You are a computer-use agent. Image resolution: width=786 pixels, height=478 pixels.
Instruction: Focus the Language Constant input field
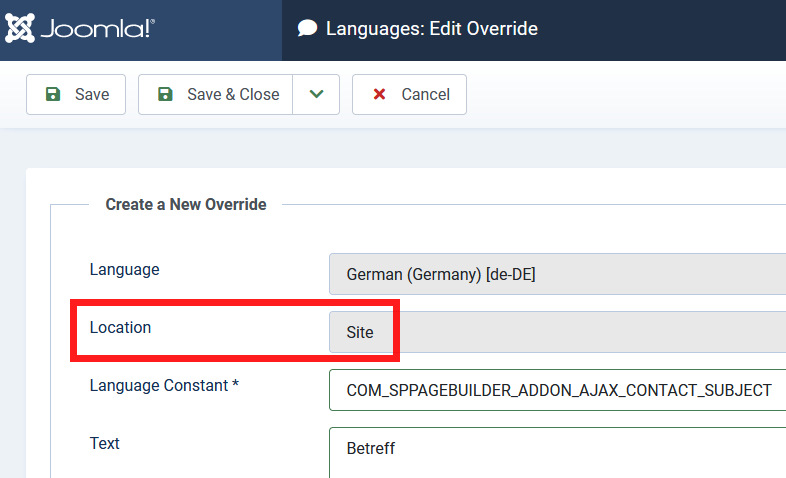557,390
